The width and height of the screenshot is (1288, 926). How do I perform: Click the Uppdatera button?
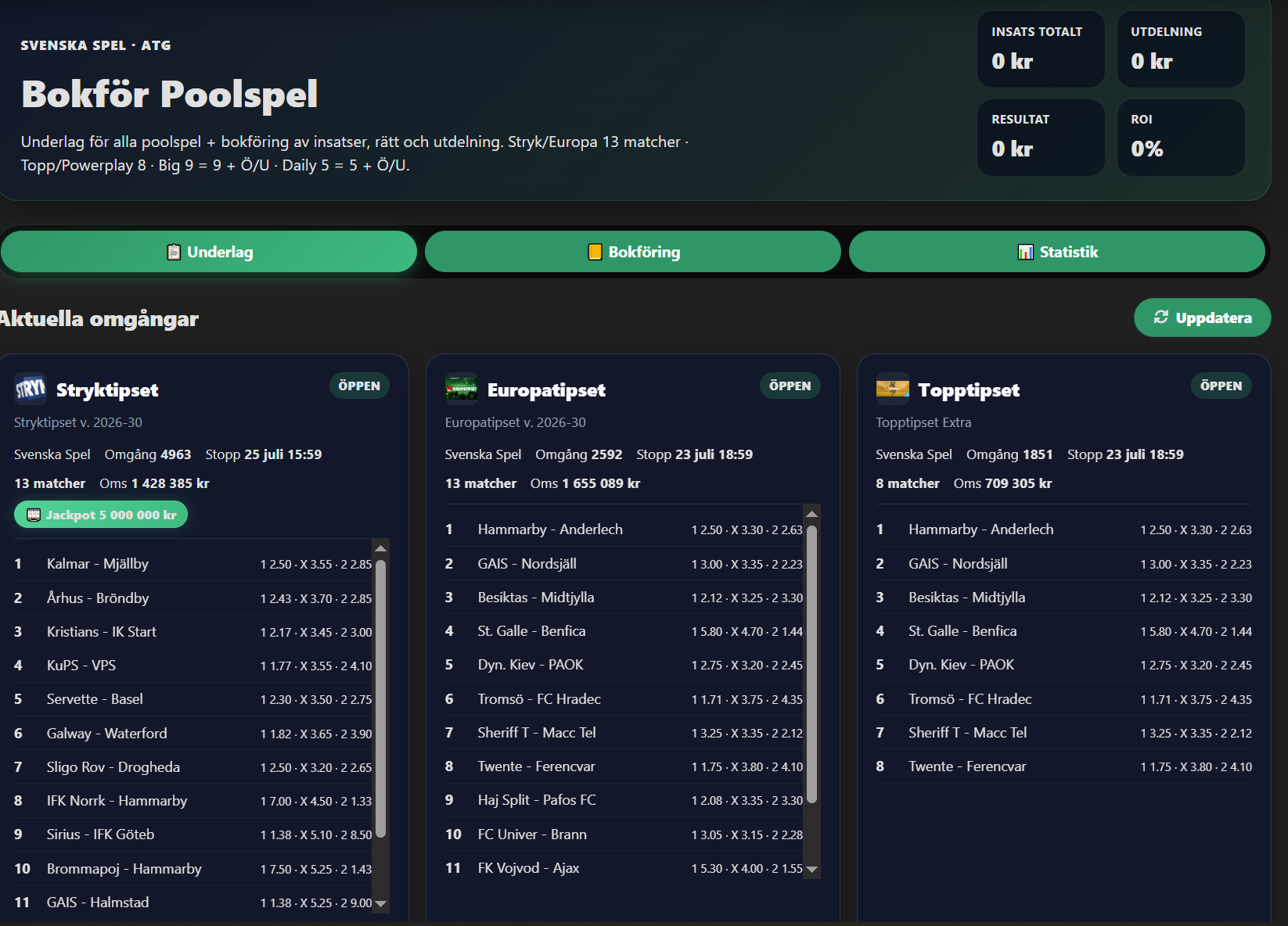coord(1202,318)
